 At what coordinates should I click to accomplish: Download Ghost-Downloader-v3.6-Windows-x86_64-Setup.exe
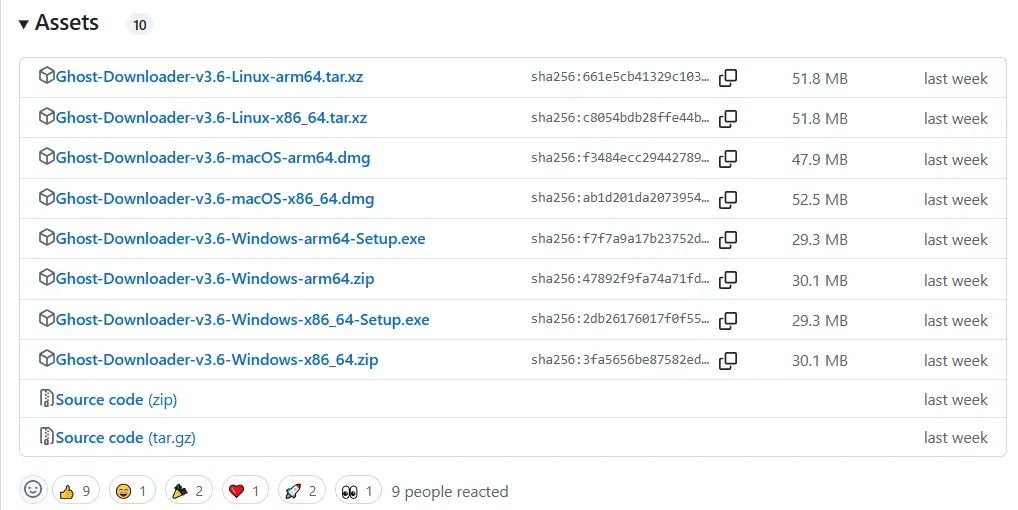(242, 320)
